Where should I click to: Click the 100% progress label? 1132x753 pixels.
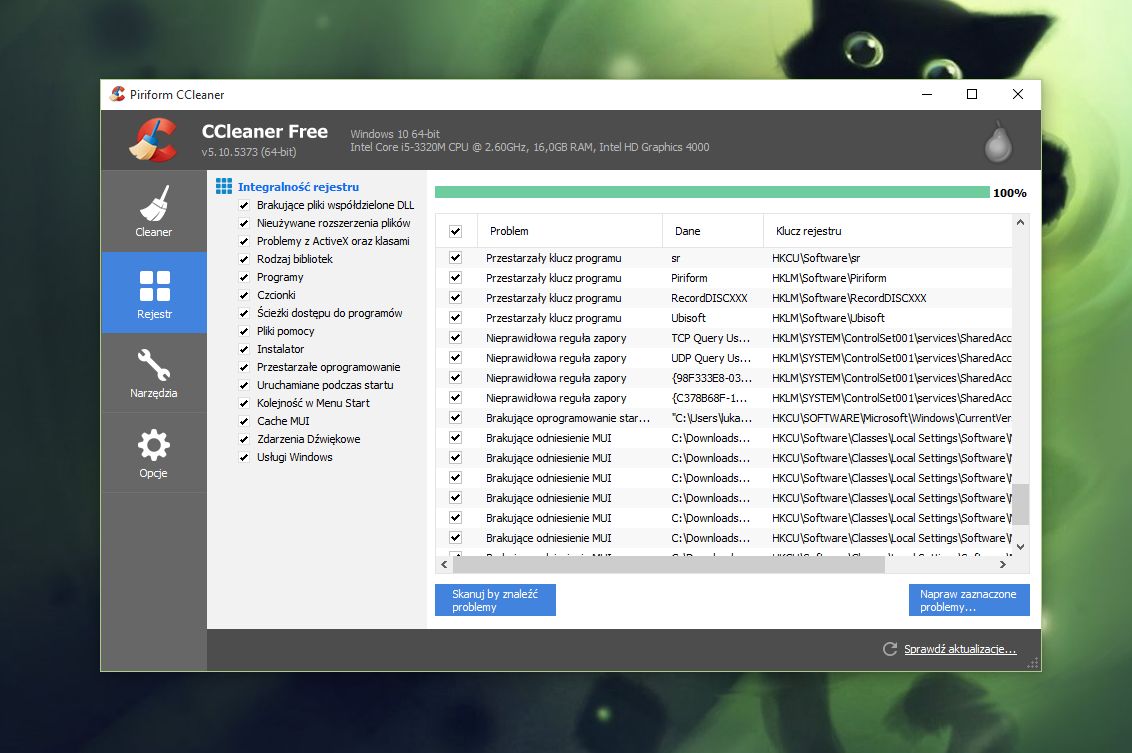(x=1009, y=193)
